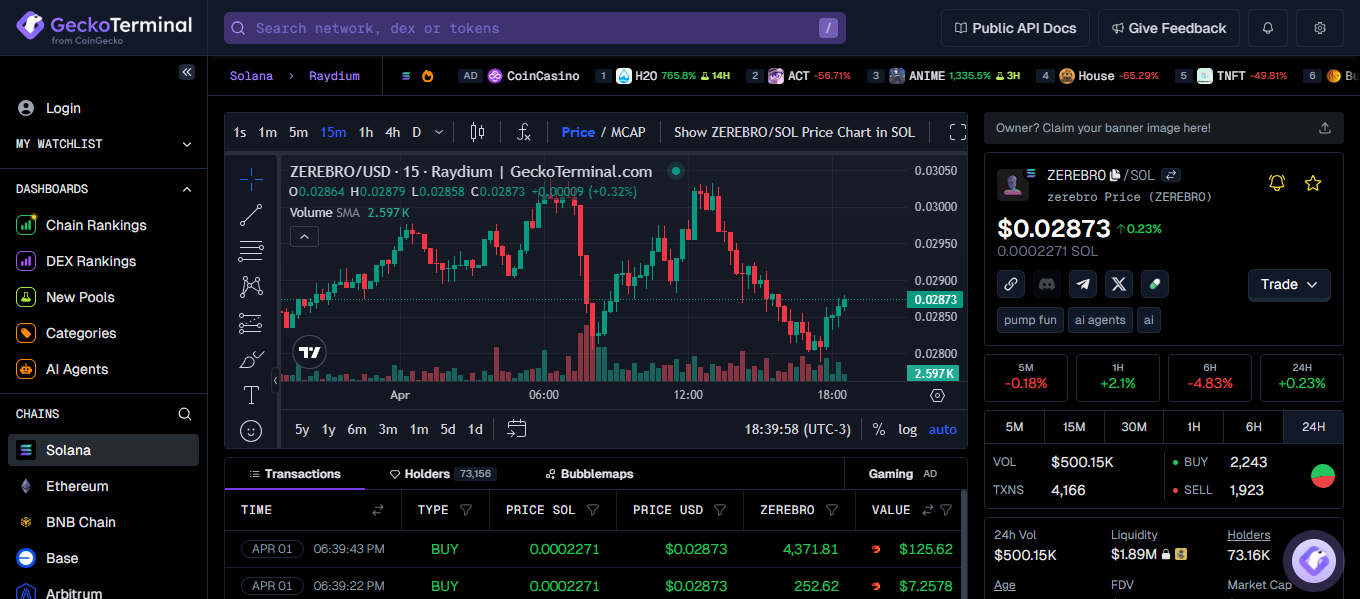The image size is (1360, 599).
Task: Expand the timeframe dropdown next to D
Action: pos(438,131)
